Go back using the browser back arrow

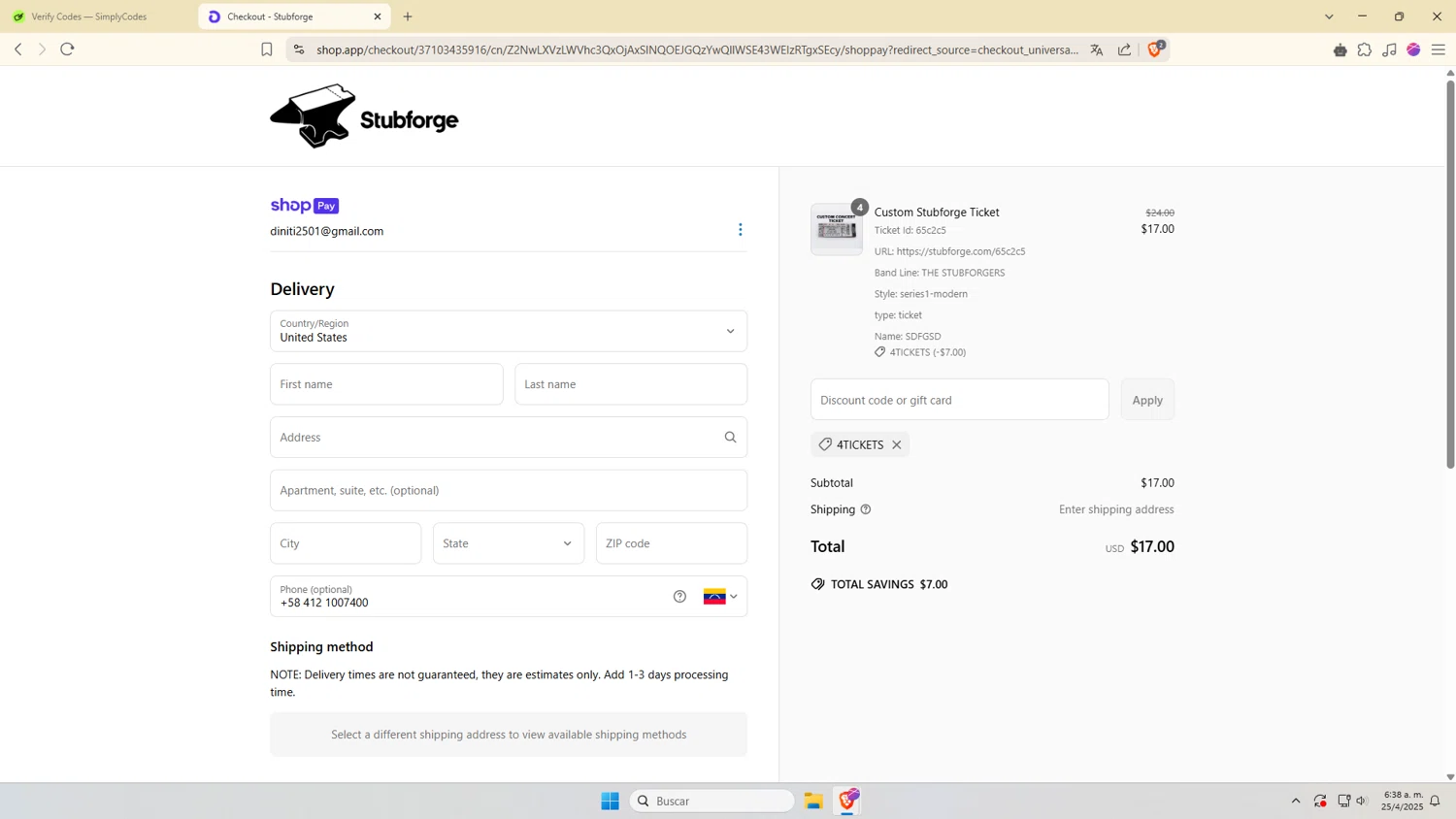(17, 49)
